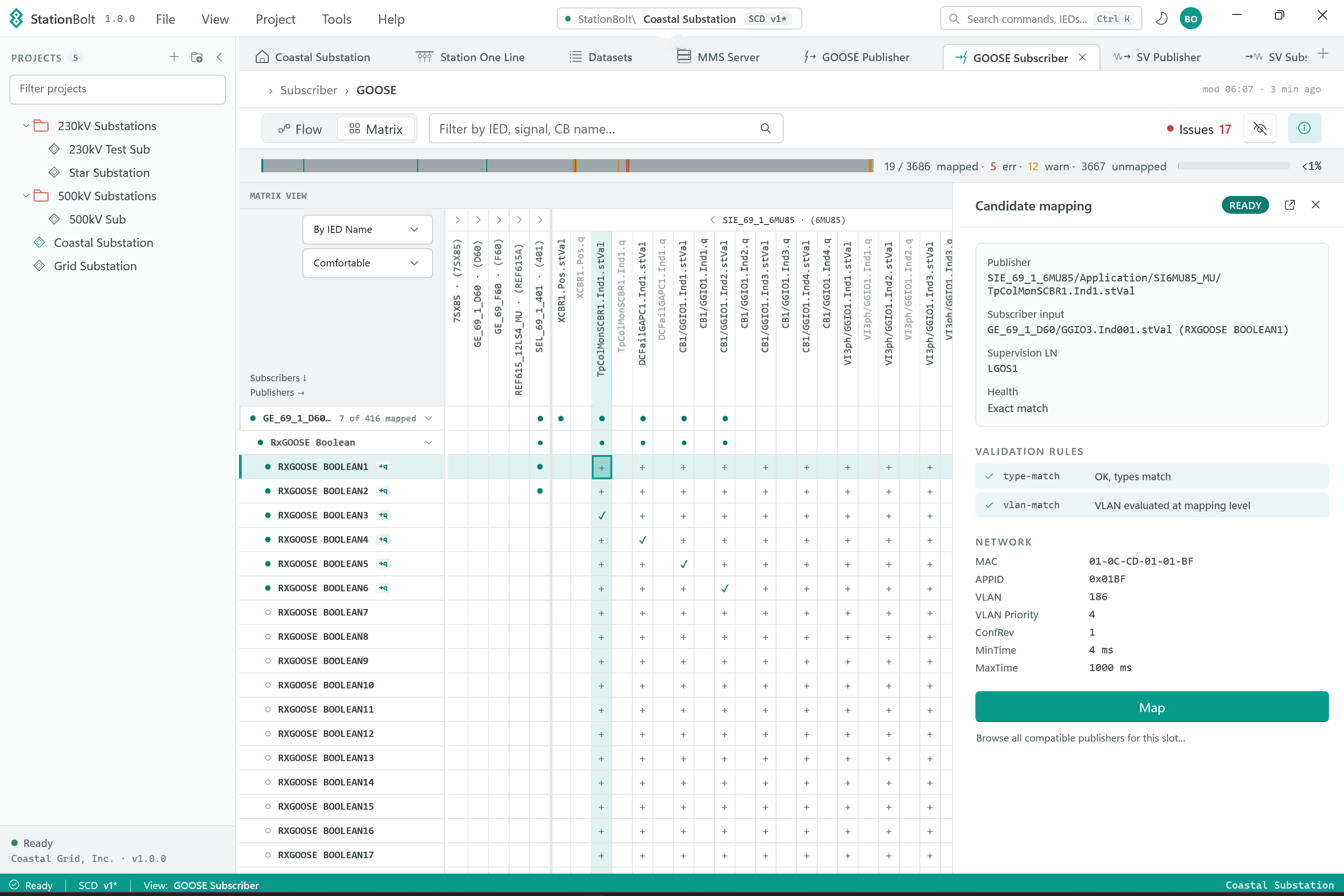The height and width of the screenshot is (896, 1344).
Task: Click the 230kV Substations folder icon
Action: [41, 126]
